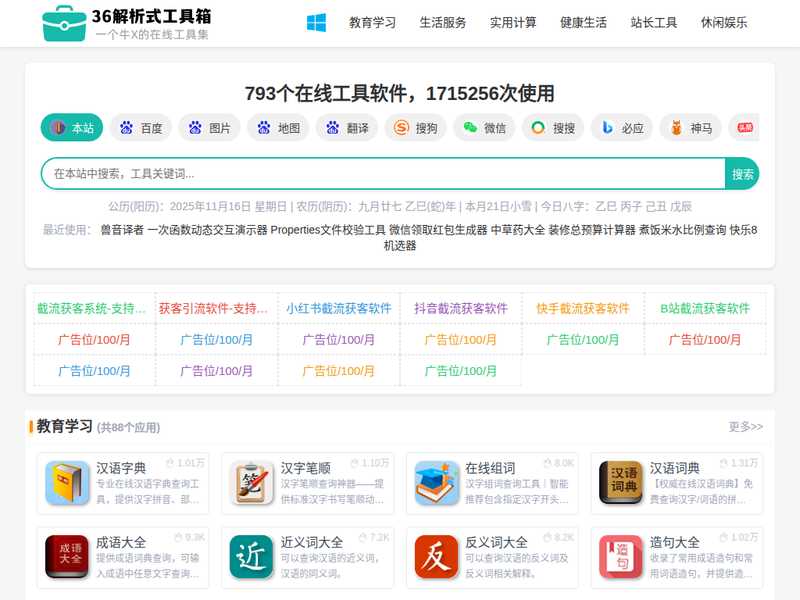Open the 近义词大全 green icon
Screen dimensions: 800x600
(x=251, y=556)
